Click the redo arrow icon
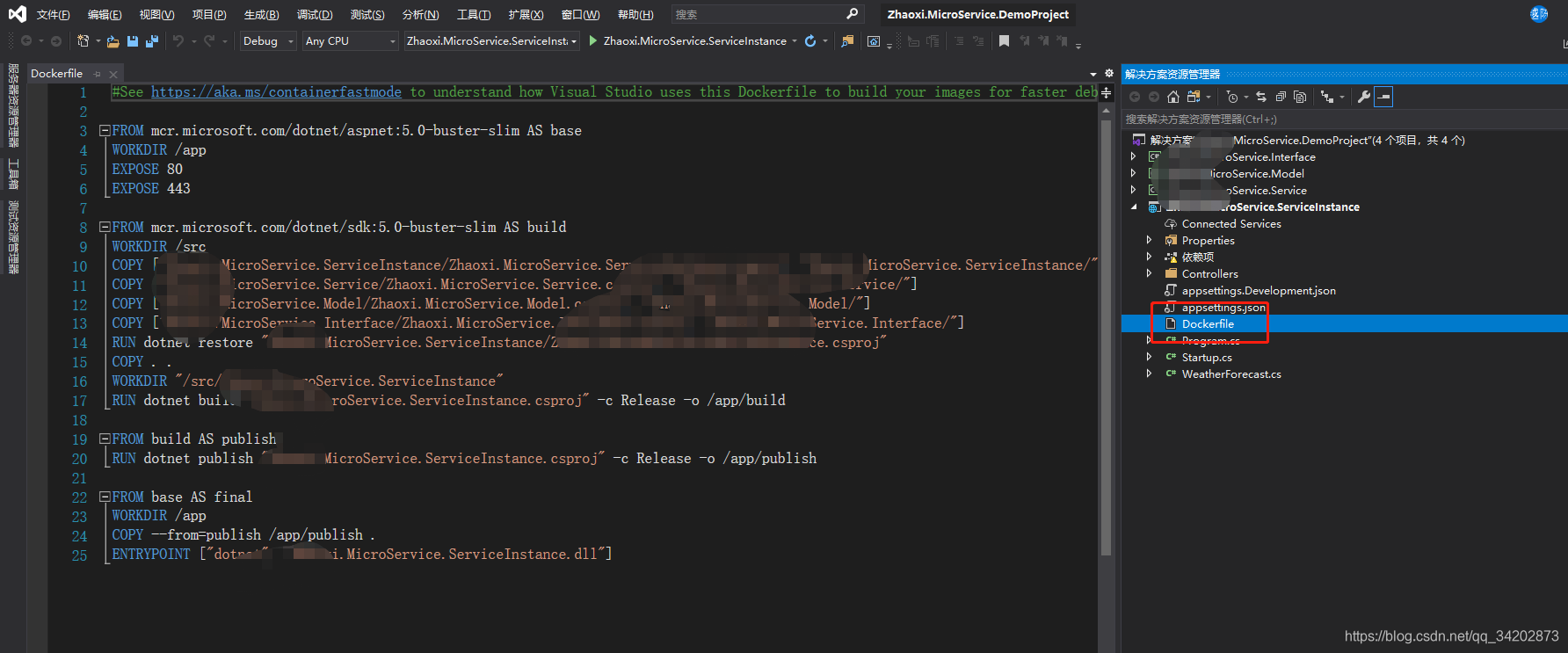Image resolution: width=1568 pixels, height=653 pixels. click(x=209, y=41)
